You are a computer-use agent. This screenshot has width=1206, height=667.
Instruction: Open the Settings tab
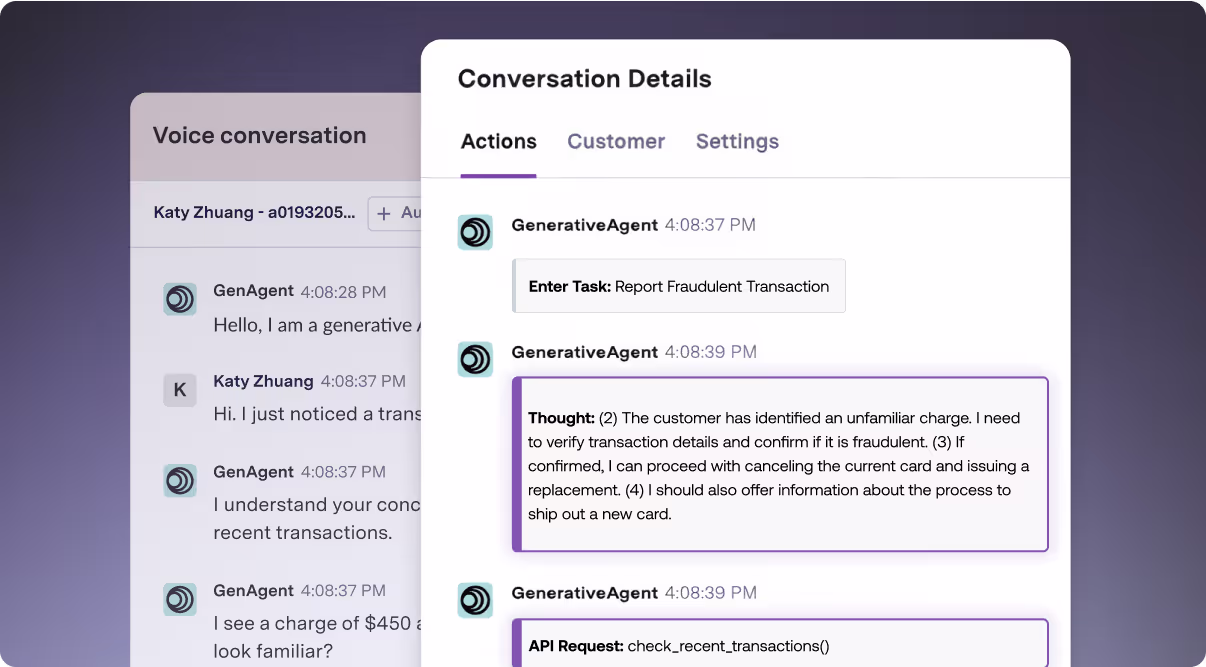pyautogui.click(x=737, y=141)
